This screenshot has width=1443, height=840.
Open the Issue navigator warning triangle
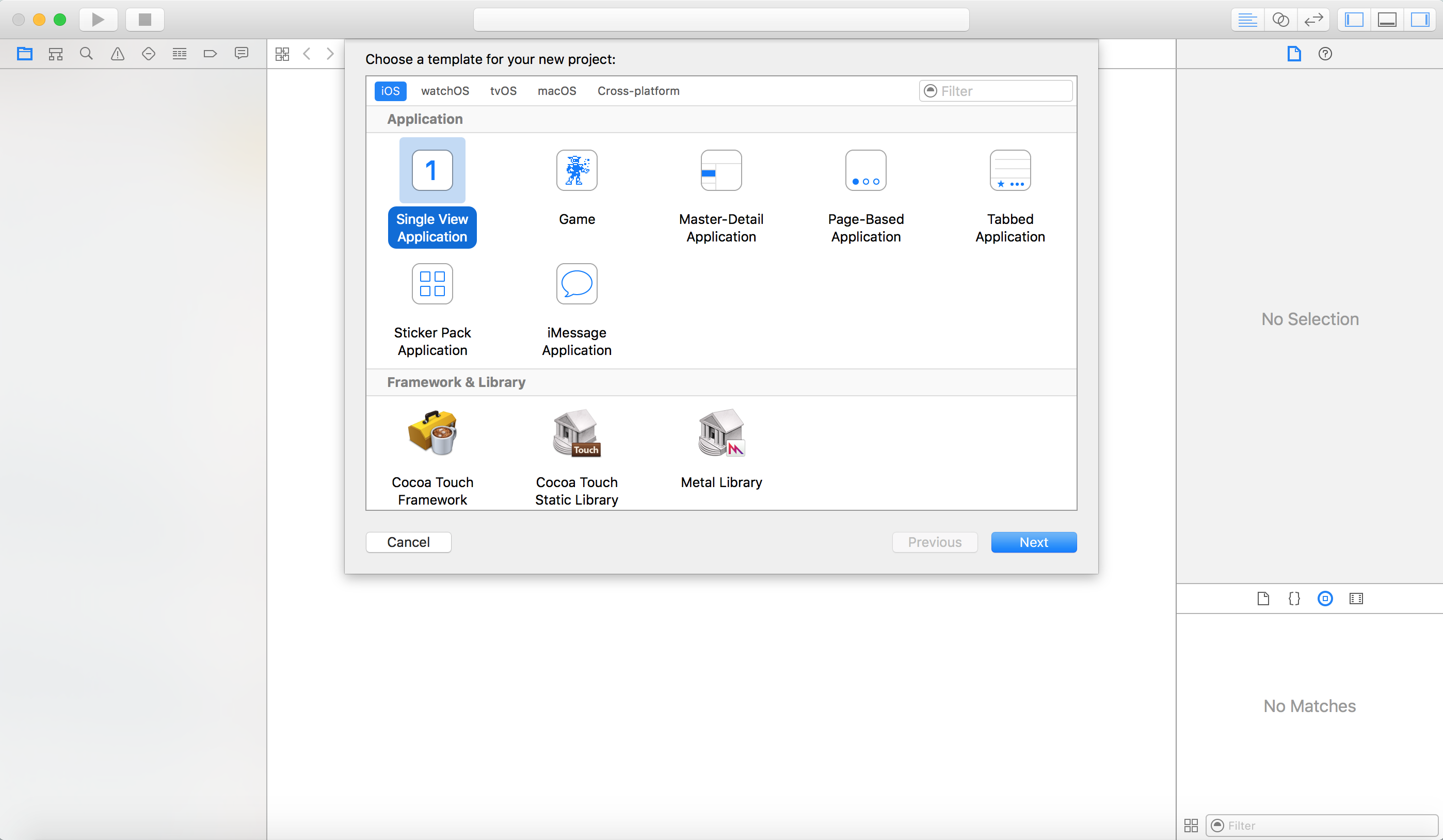point(117,53)
